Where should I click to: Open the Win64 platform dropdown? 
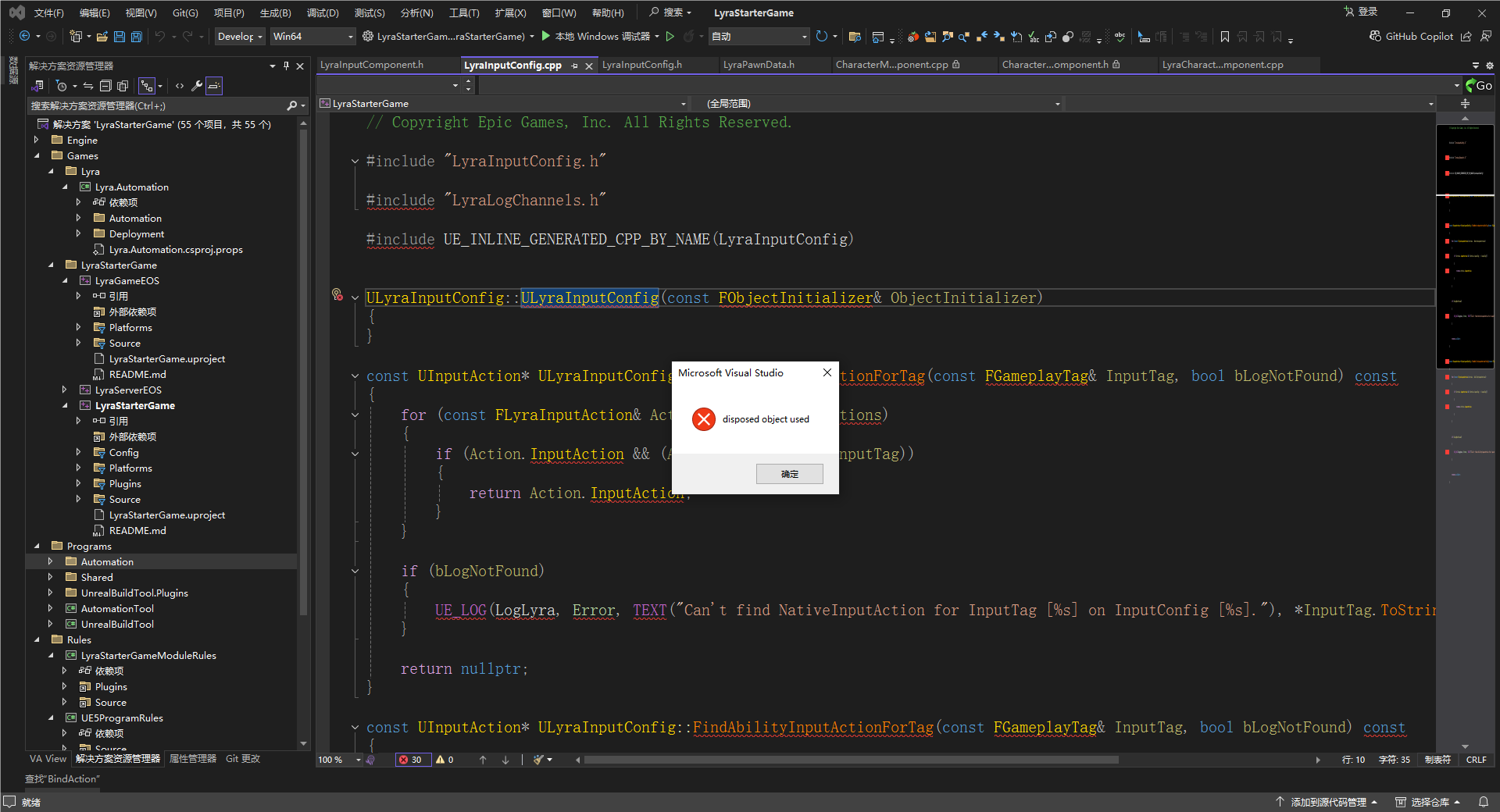point(312,36)
